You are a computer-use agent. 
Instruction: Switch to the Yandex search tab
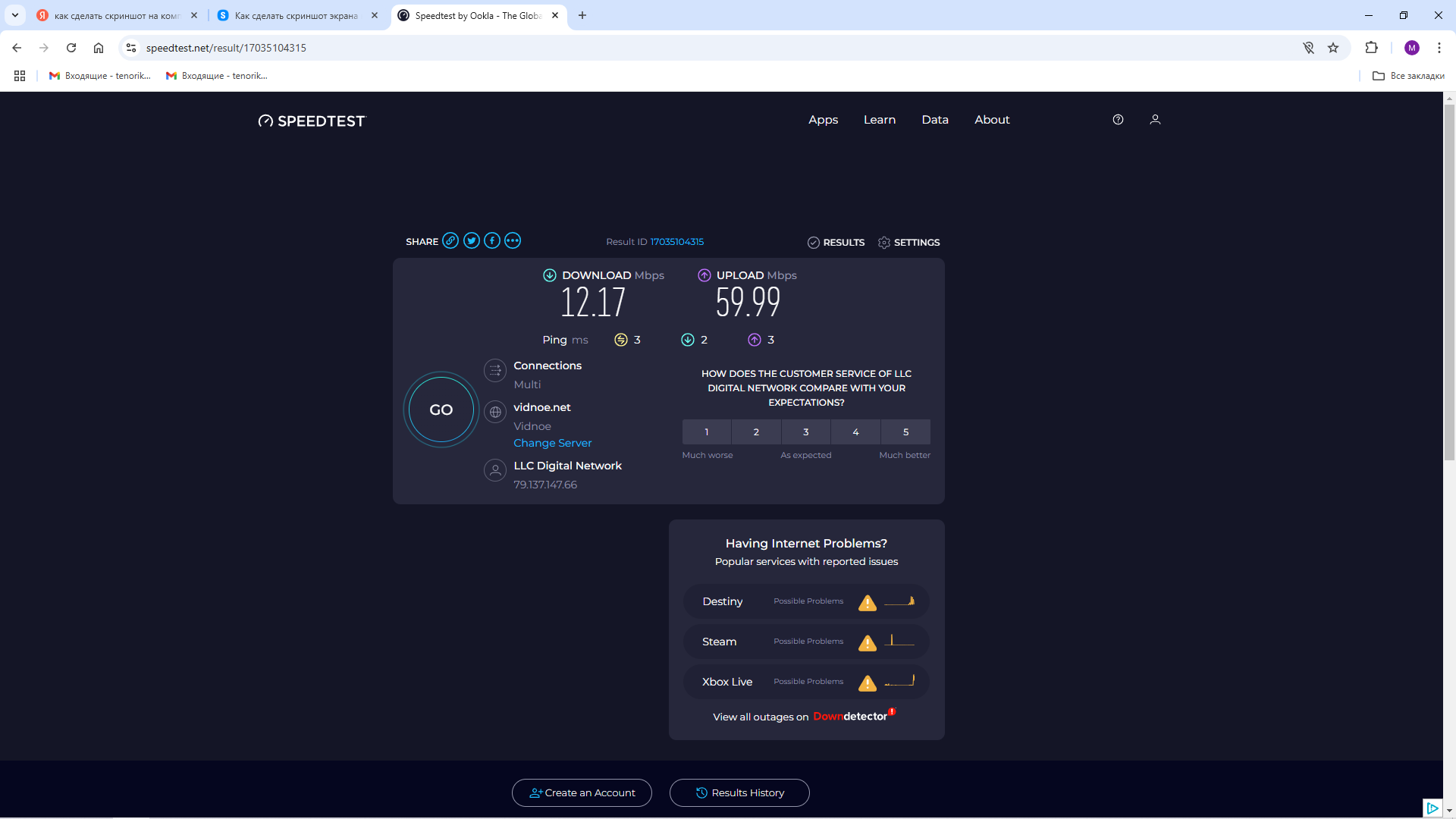[x=116, y=15]
